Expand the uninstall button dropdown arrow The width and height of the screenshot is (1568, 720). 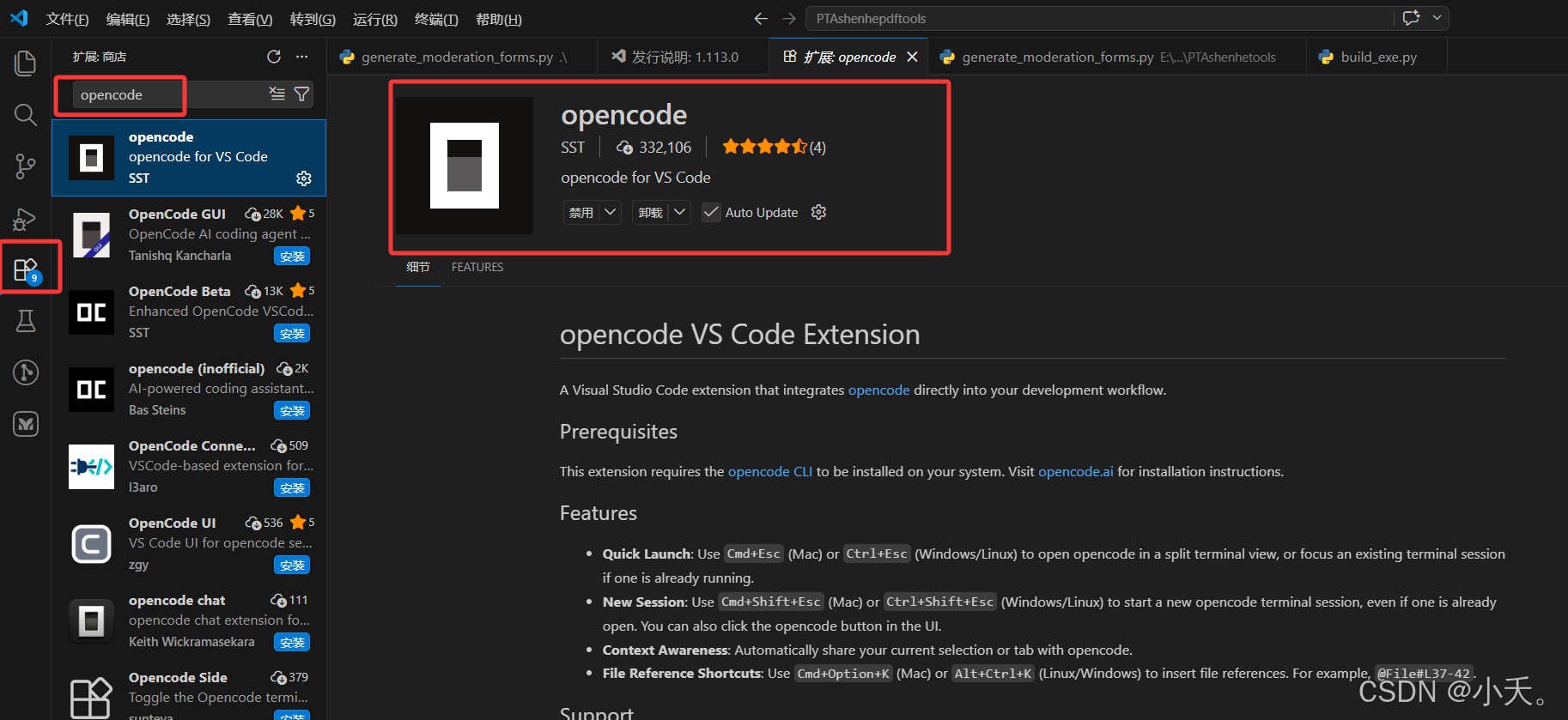point(679,212)
